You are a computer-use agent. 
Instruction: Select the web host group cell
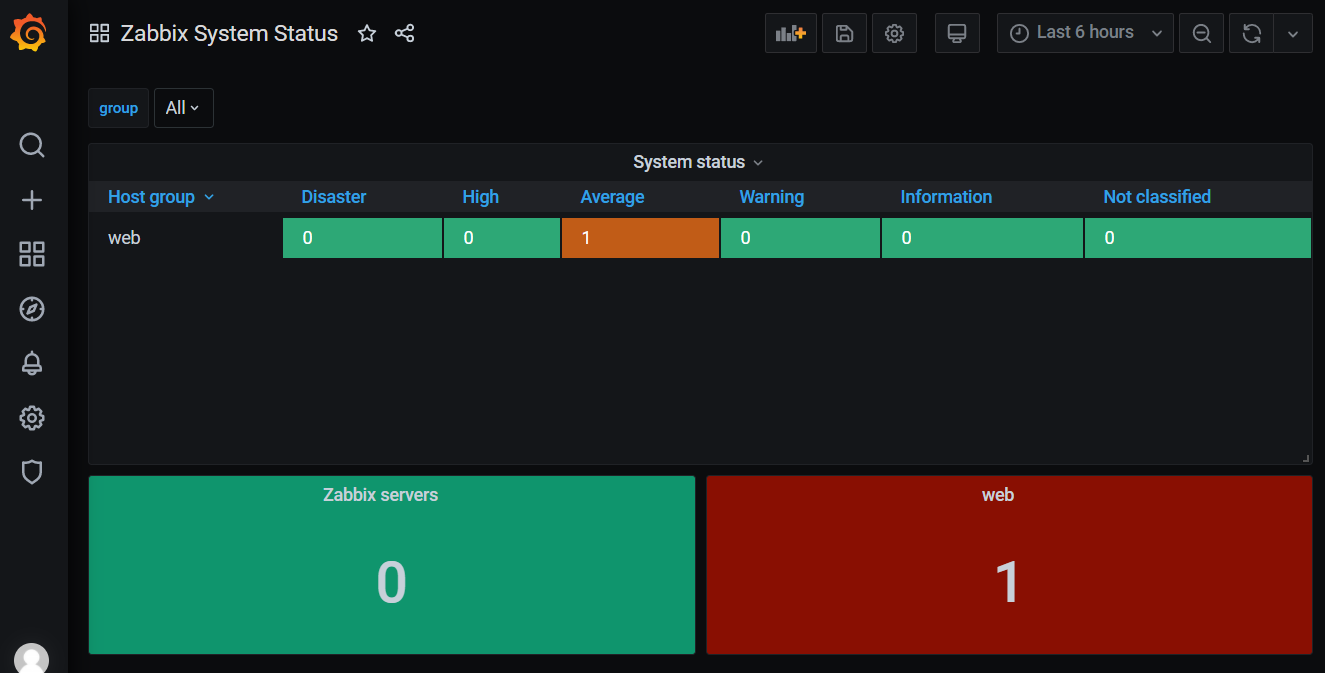(x=186, y=238)
